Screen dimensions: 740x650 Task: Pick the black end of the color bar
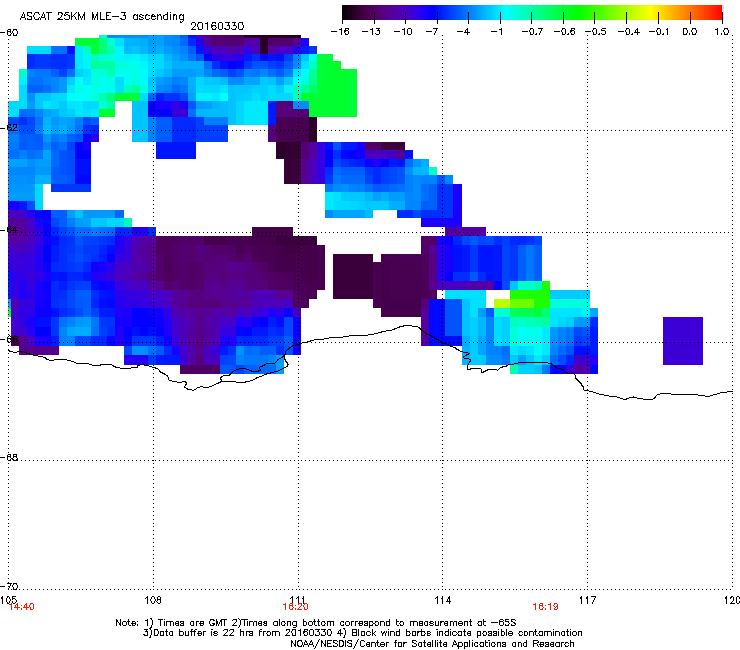348,13
